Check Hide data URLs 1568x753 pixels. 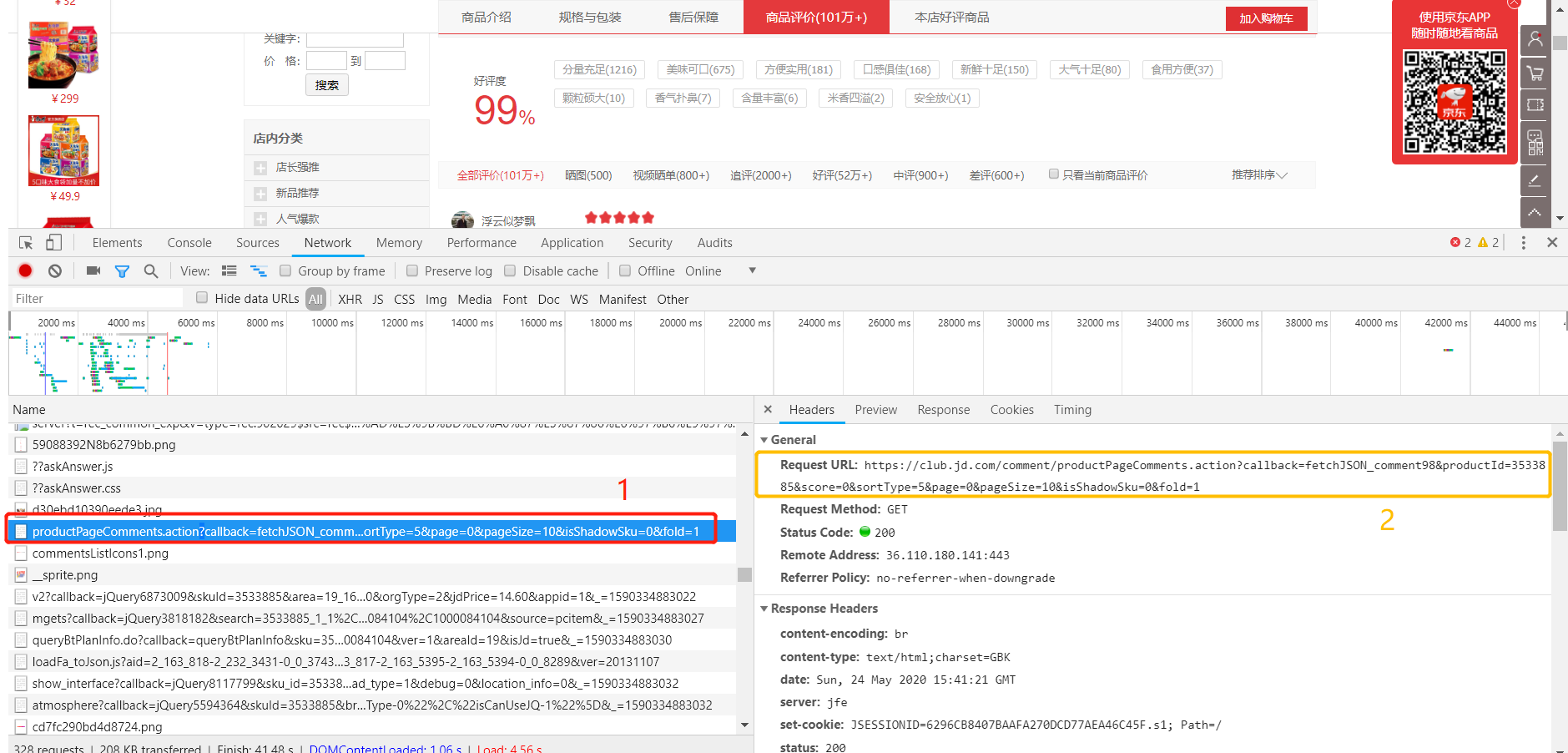tap(202, 297)
